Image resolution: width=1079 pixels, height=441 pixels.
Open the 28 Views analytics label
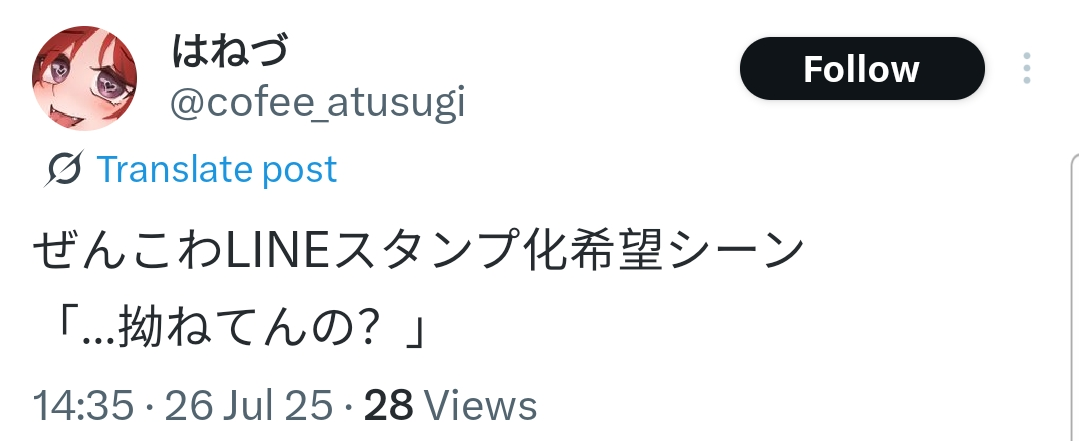[450, 405]
